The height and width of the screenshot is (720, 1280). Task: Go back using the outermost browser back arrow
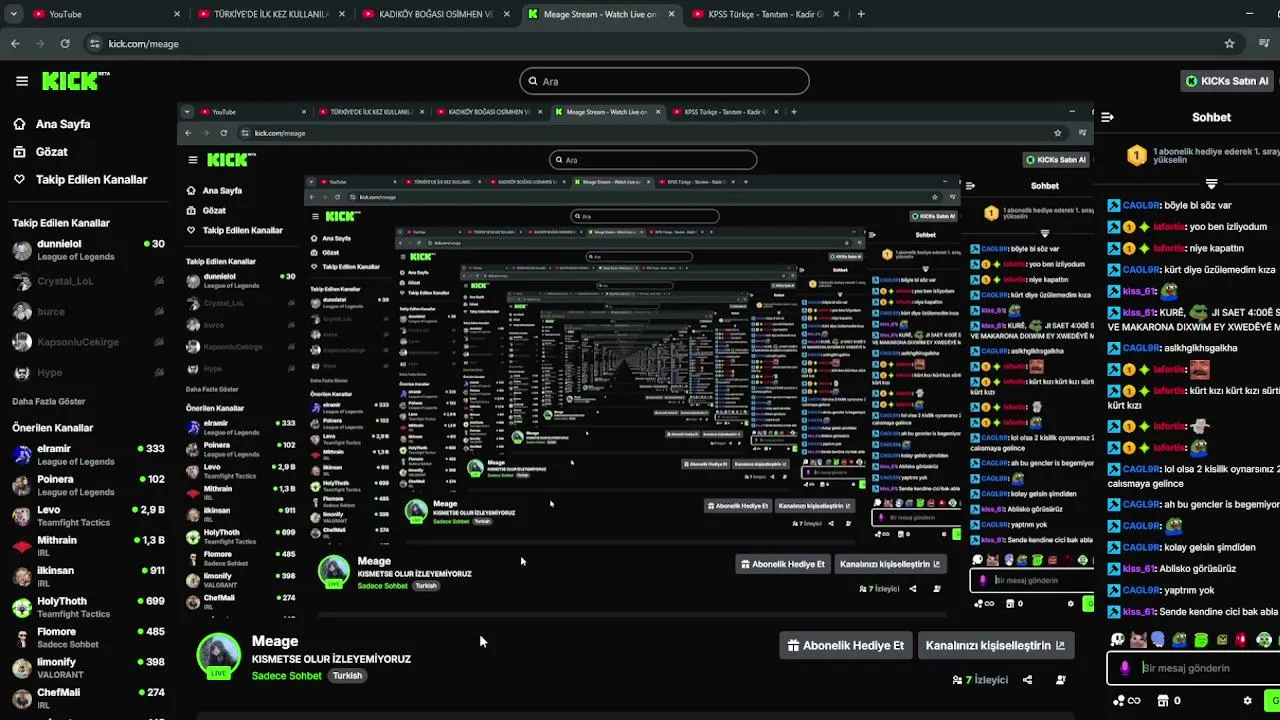(x=15, y=44)
